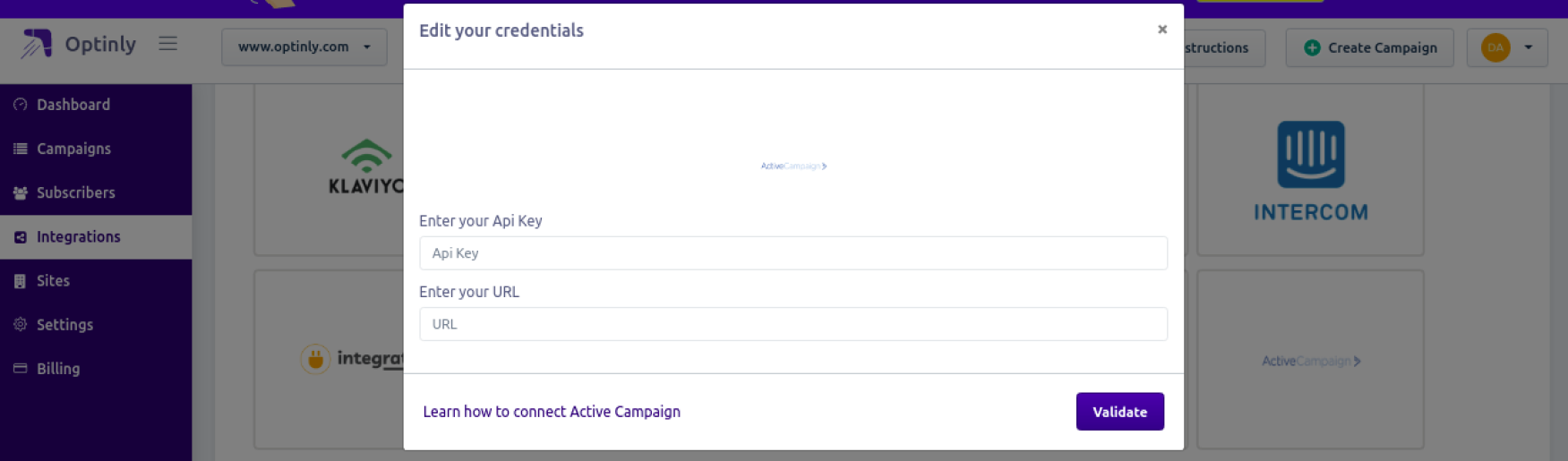Viewport: 1568px width, 461px height.
Task: Select Integrations in the sidebar
Action: 96,236
